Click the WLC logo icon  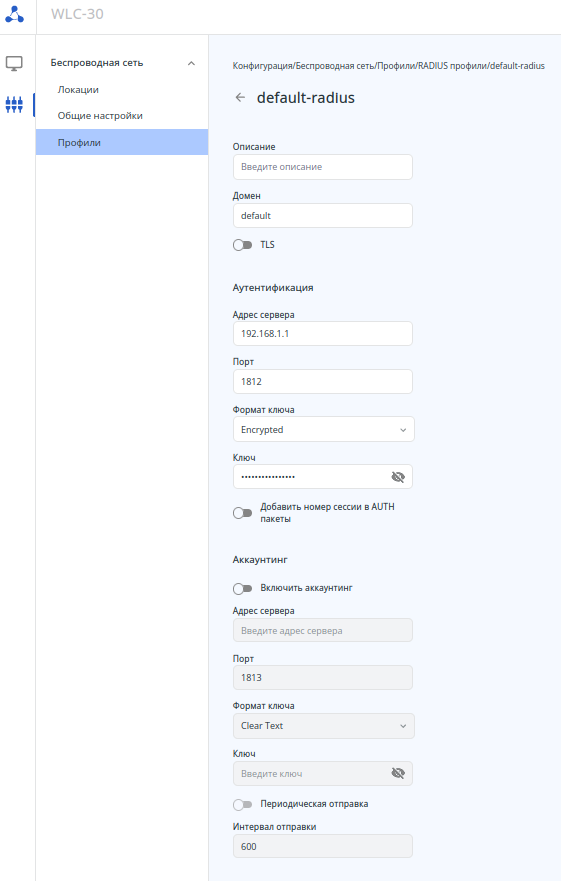point(15,14)
